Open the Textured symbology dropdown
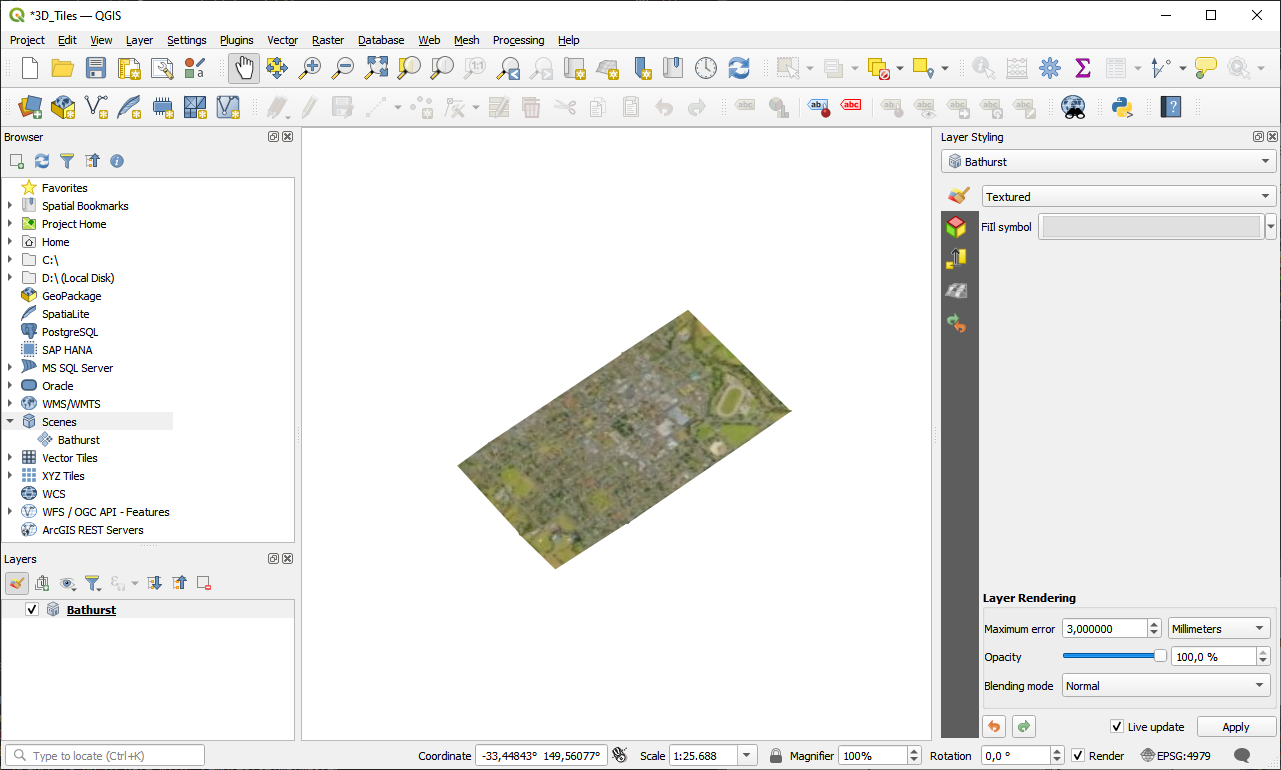 pos(1128,196)
